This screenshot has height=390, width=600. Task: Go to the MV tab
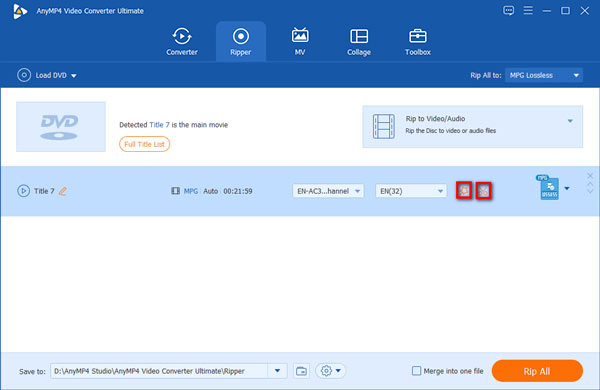[300, 41]
